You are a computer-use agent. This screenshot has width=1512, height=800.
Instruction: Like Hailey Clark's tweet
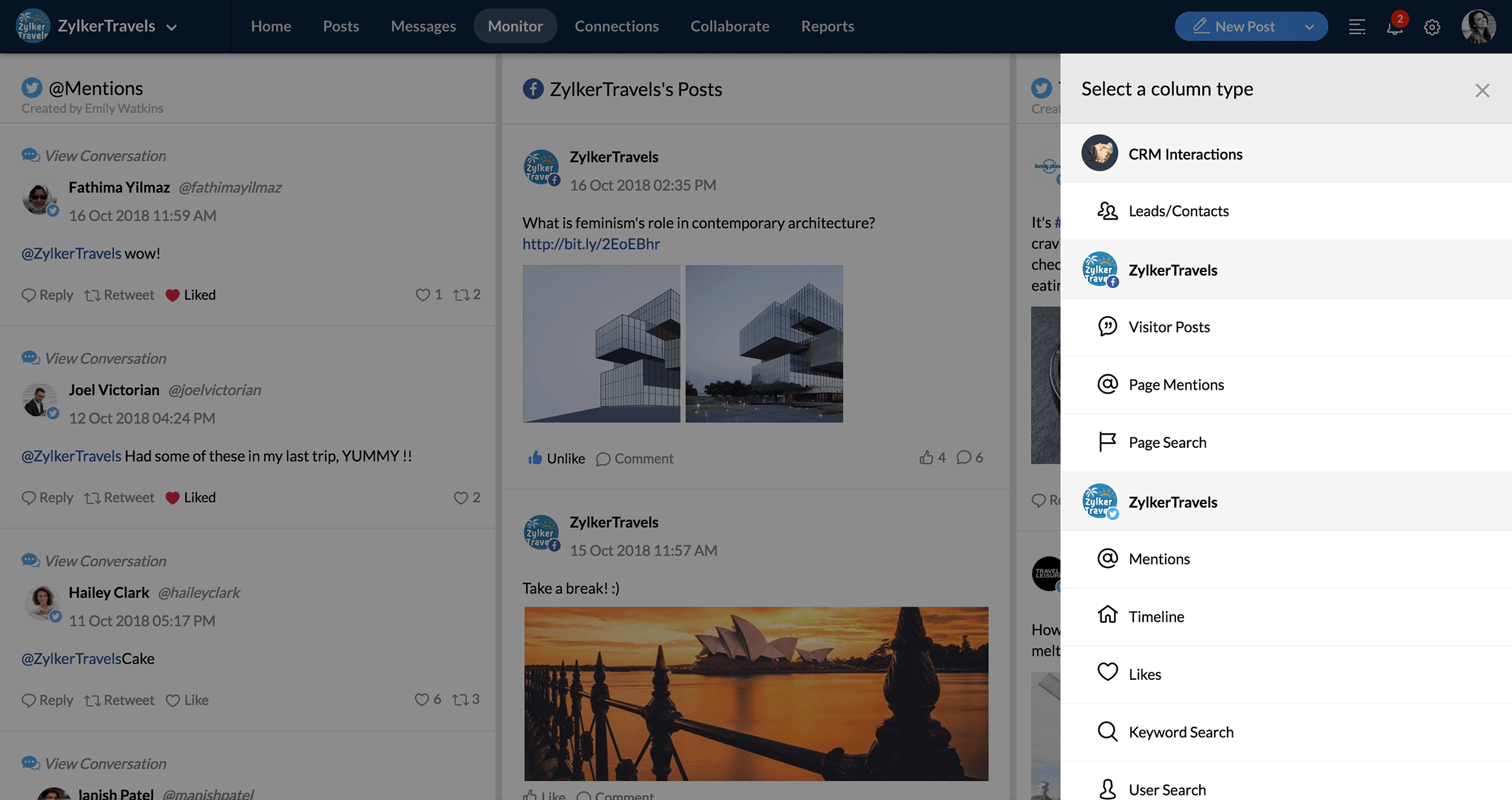[x=187, y=700]
